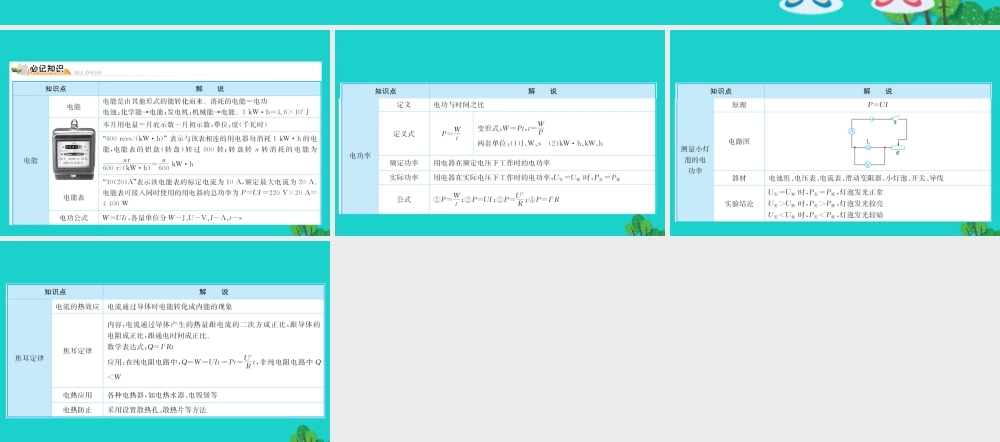Click 各种电热器,如电热水器、电饭煲等 text
The height and width of the screenshot is (442, 1000).
pyautogui.click(x=162, y=395)
